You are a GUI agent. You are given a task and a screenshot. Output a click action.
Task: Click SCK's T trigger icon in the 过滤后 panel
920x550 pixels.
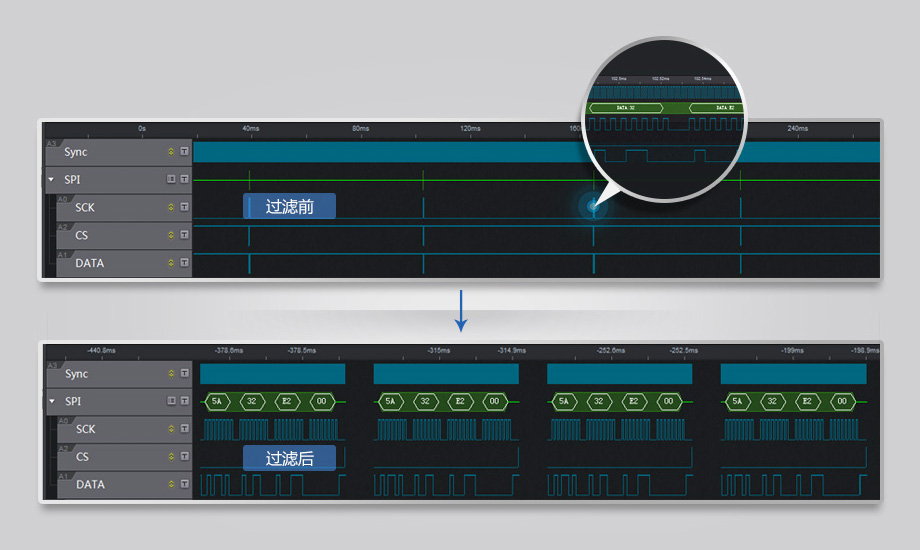pos(184,428)
